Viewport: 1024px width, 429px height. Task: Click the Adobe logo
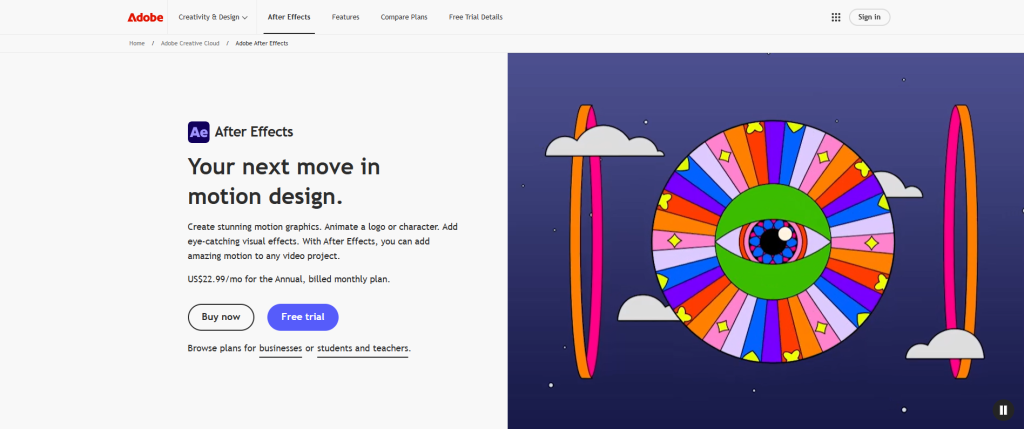coord(145,17)
